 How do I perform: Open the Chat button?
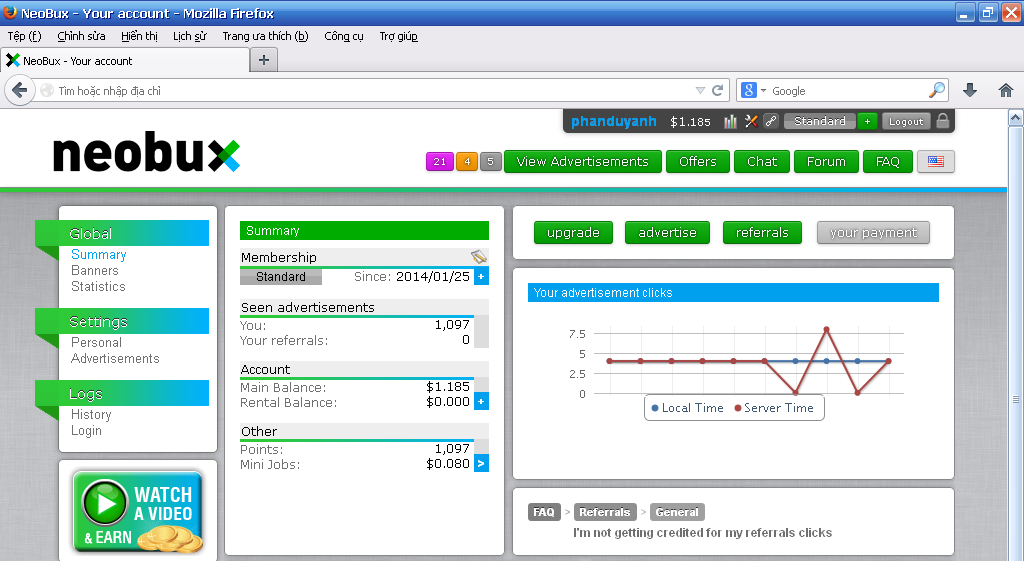click(x=761, y=161)
